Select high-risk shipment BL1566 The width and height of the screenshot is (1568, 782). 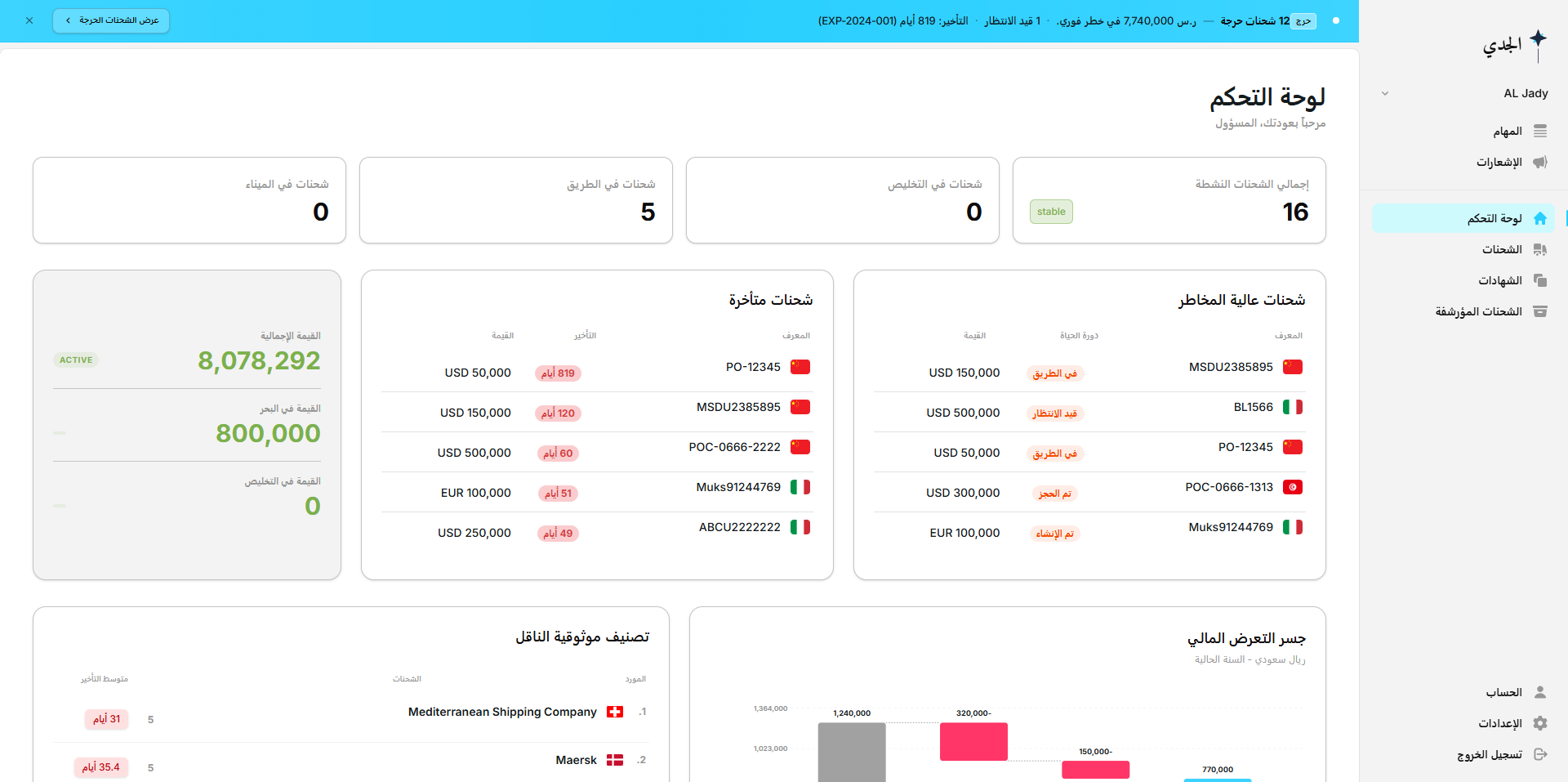point(1089,412)
